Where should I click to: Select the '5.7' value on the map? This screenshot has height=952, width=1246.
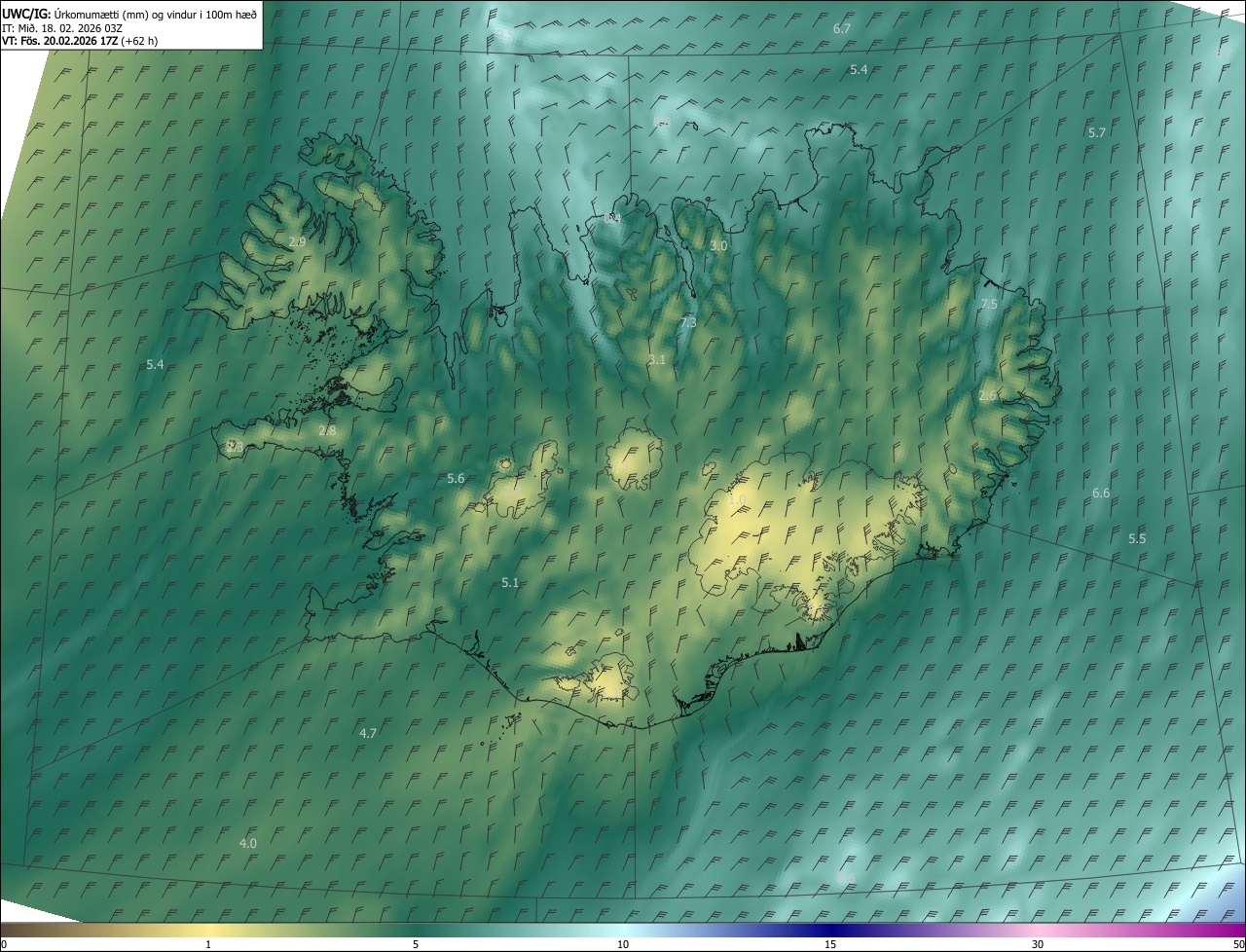[x=1097, y=132]
